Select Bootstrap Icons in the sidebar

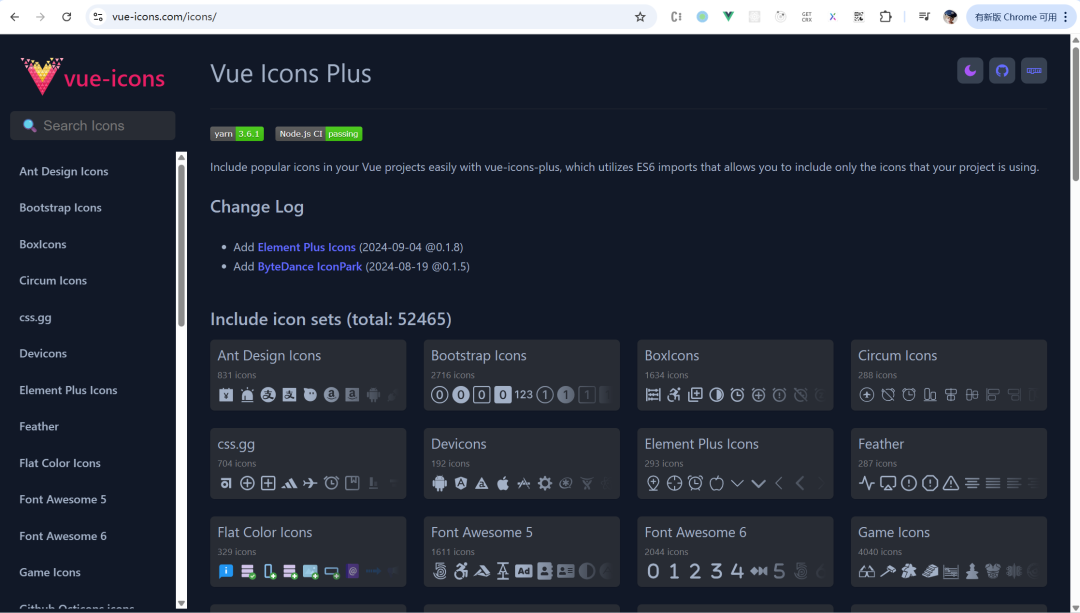[x=61, y=207]
